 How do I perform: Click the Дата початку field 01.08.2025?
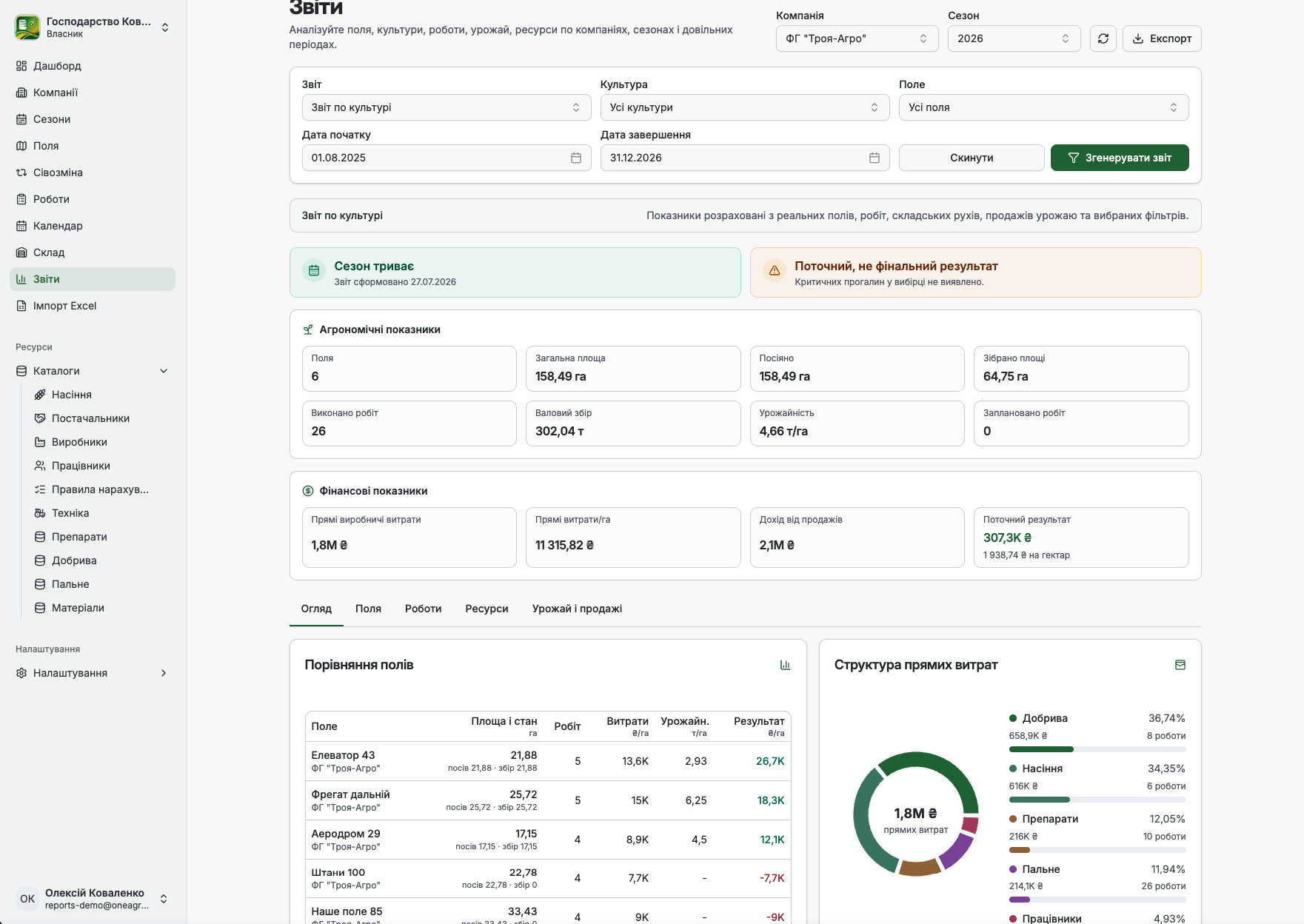click(x=447, y=158)
